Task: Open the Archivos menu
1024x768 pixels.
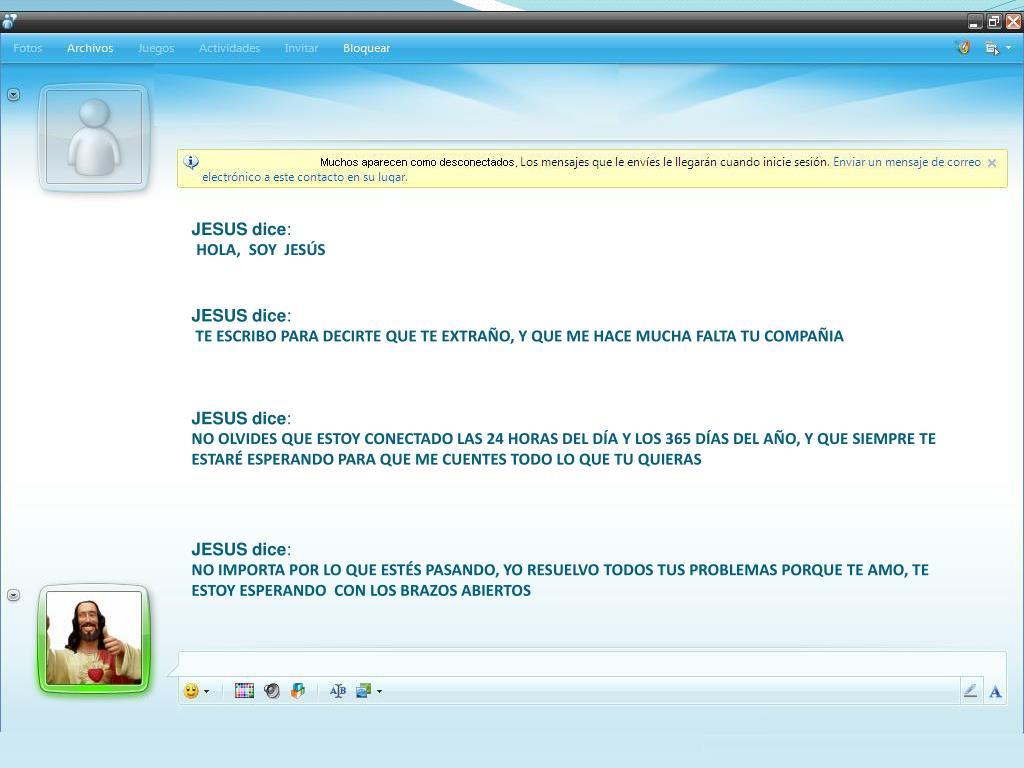Action: pos(90,48)
